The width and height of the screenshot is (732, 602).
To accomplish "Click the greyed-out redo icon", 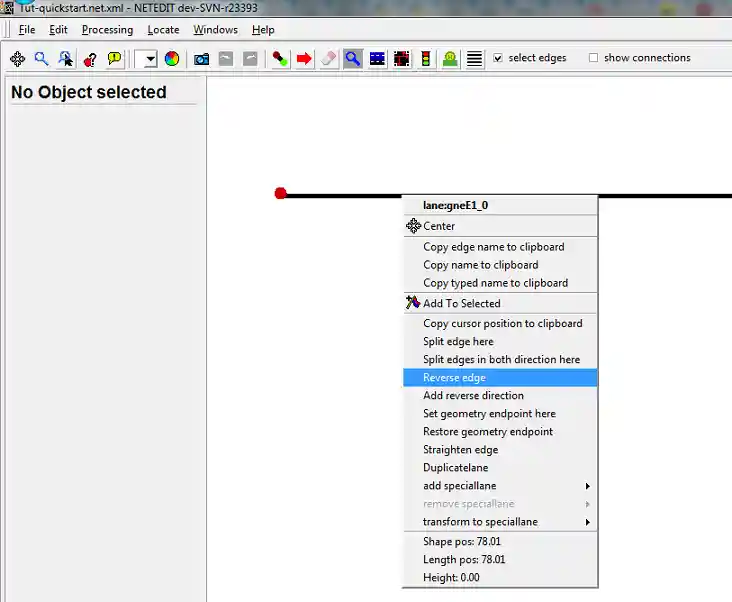I will (250, 59).
